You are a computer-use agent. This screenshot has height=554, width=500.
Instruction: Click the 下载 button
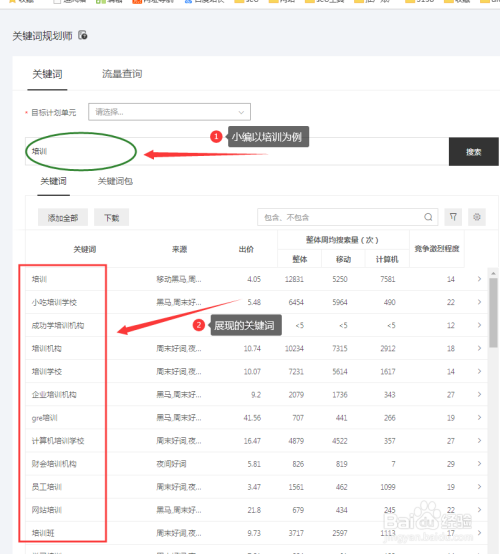(111, 217)
